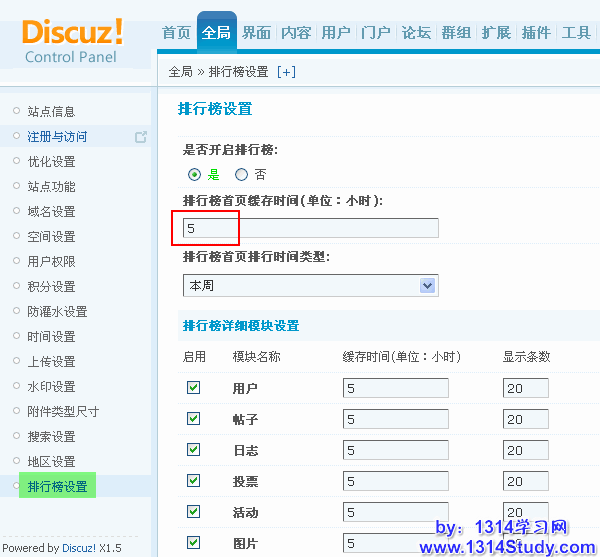Open 站点信息 in the sidebar
The width and height of the screenshot is (600, 557).
click(51, 112)
